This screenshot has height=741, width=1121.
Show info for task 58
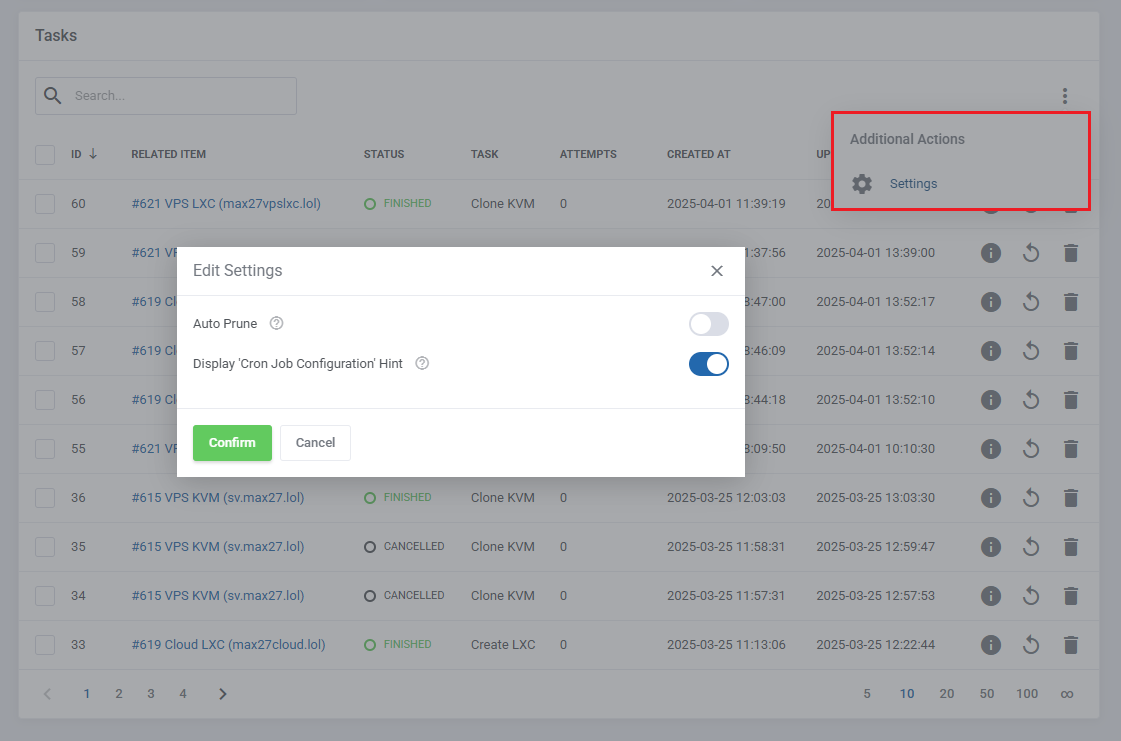991,302
